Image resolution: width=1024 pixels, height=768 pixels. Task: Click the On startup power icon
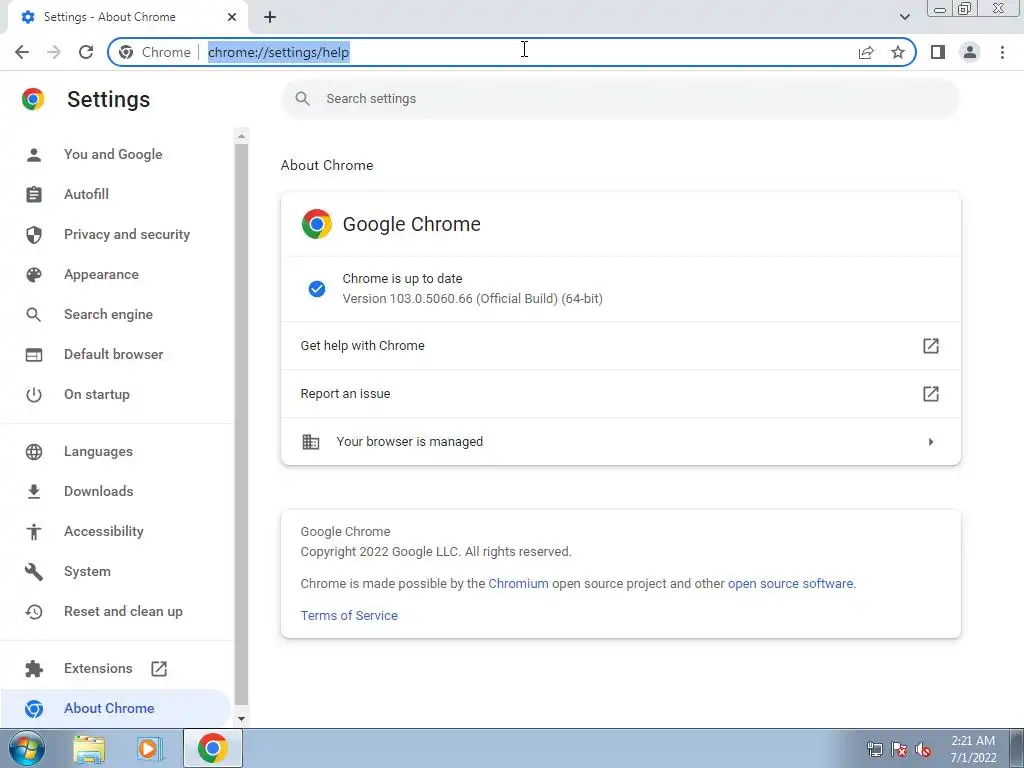[x=33, y=394]
